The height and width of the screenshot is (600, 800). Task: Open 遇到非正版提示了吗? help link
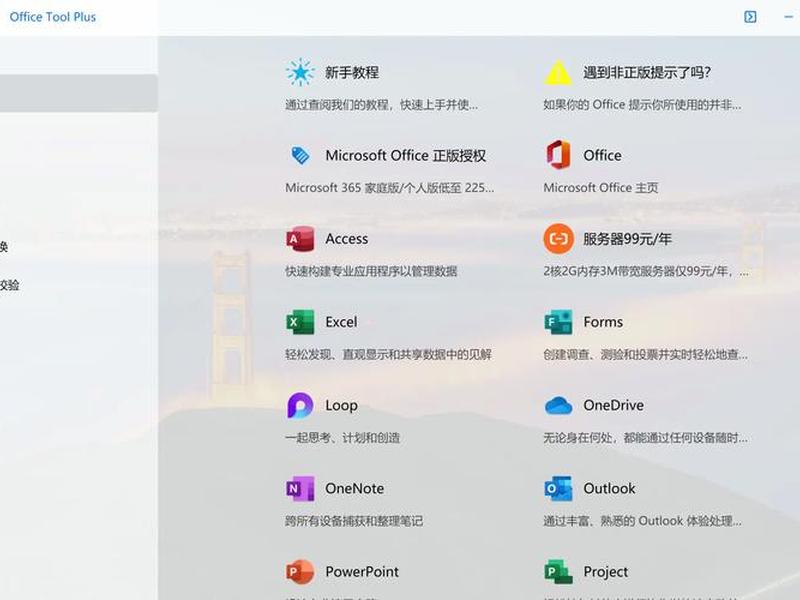[647, 72]
